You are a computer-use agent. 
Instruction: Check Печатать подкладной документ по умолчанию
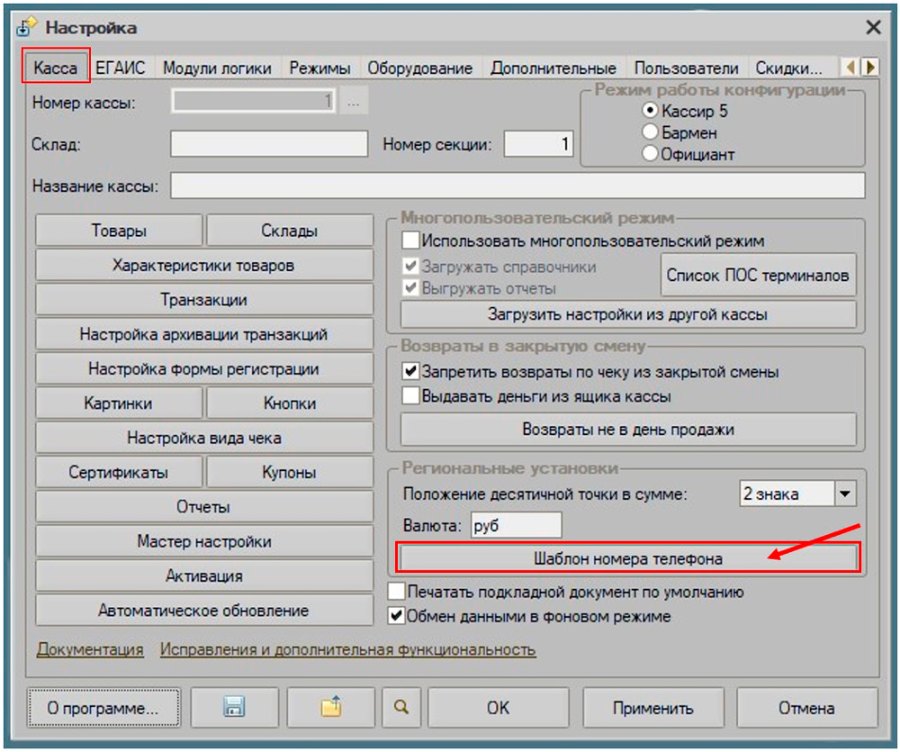point(396,591)
